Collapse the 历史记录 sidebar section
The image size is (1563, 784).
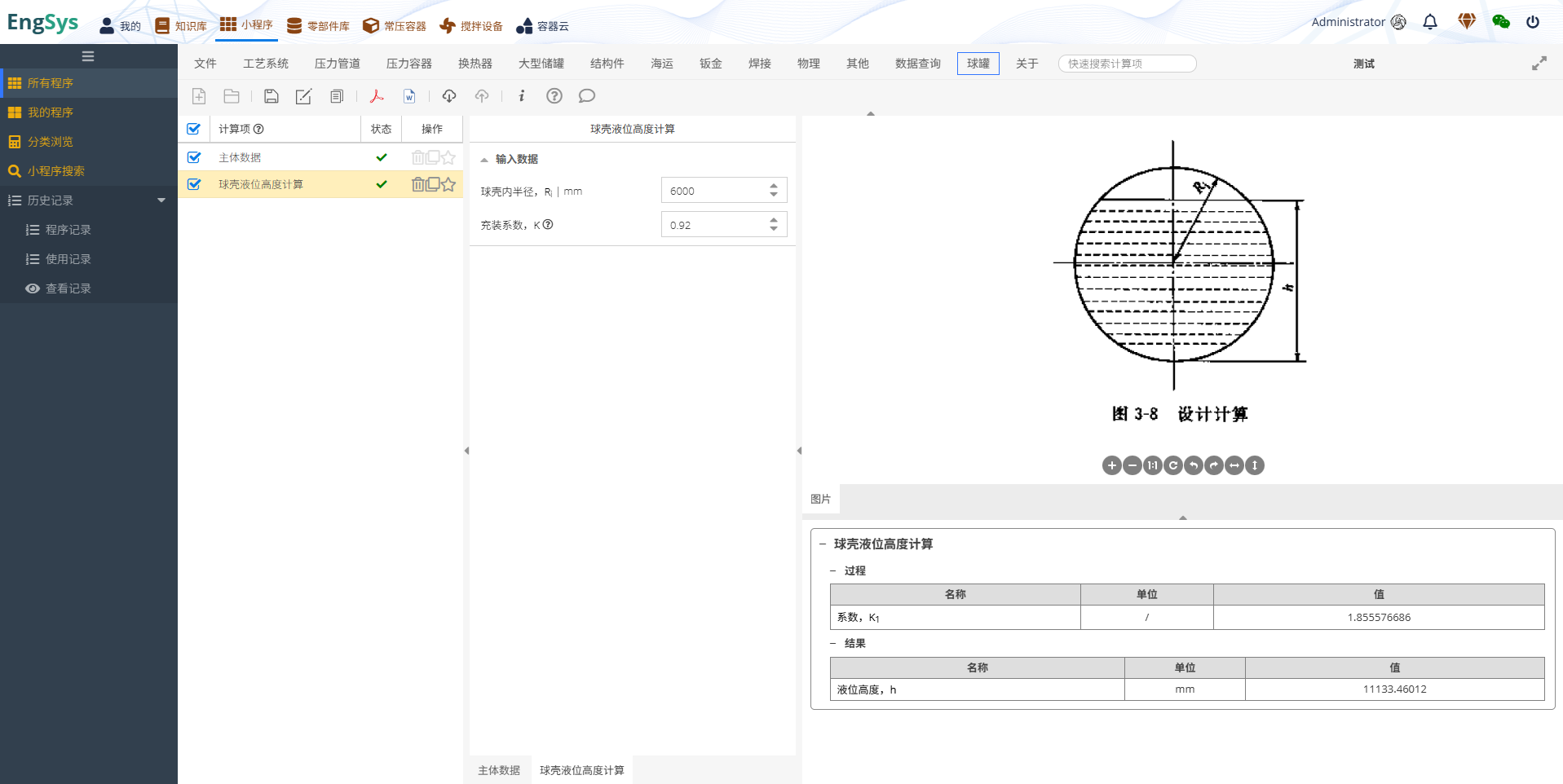coord(161,200)
